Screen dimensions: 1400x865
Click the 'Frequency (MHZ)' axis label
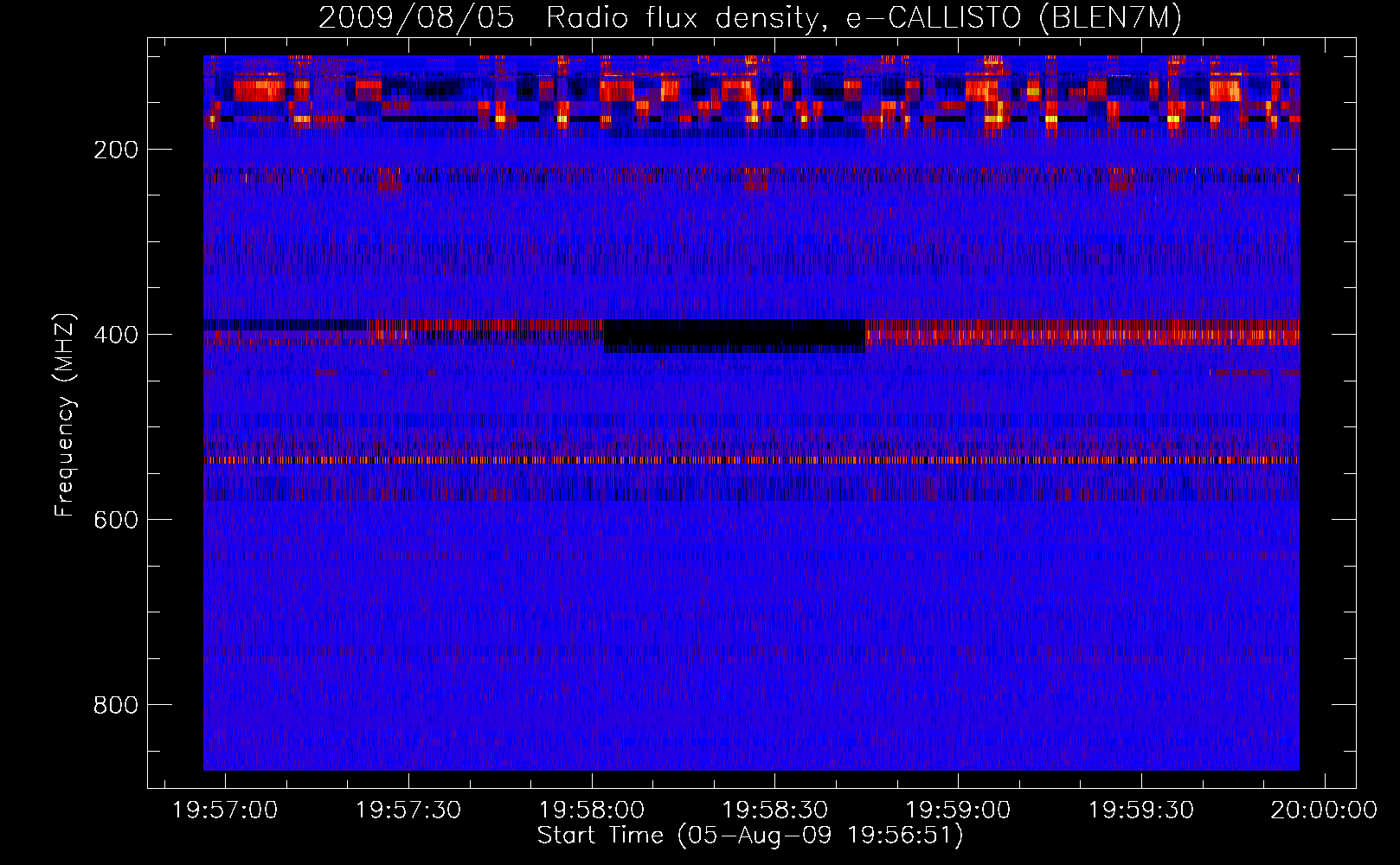[x=65, y=414]
